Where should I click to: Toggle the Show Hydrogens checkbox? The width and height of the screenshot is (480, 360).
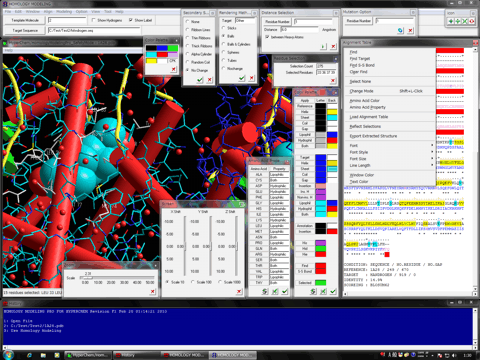(94, 20)
